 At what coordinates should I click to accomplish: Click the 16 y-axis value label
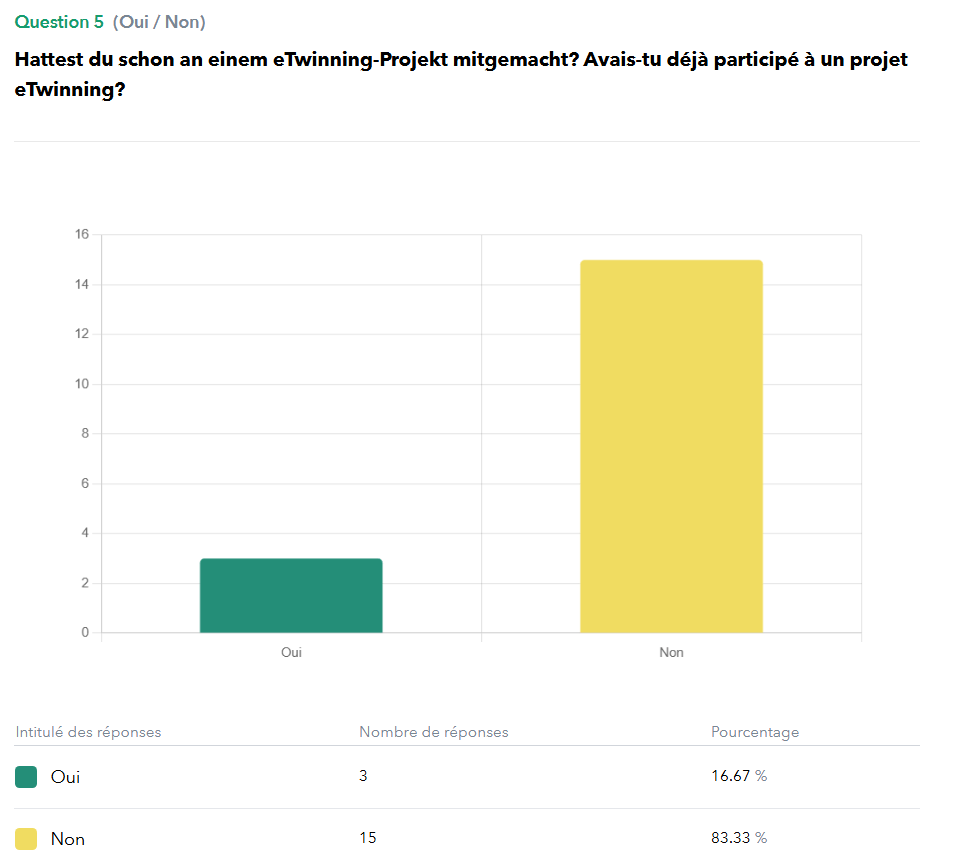coord(82,234)
